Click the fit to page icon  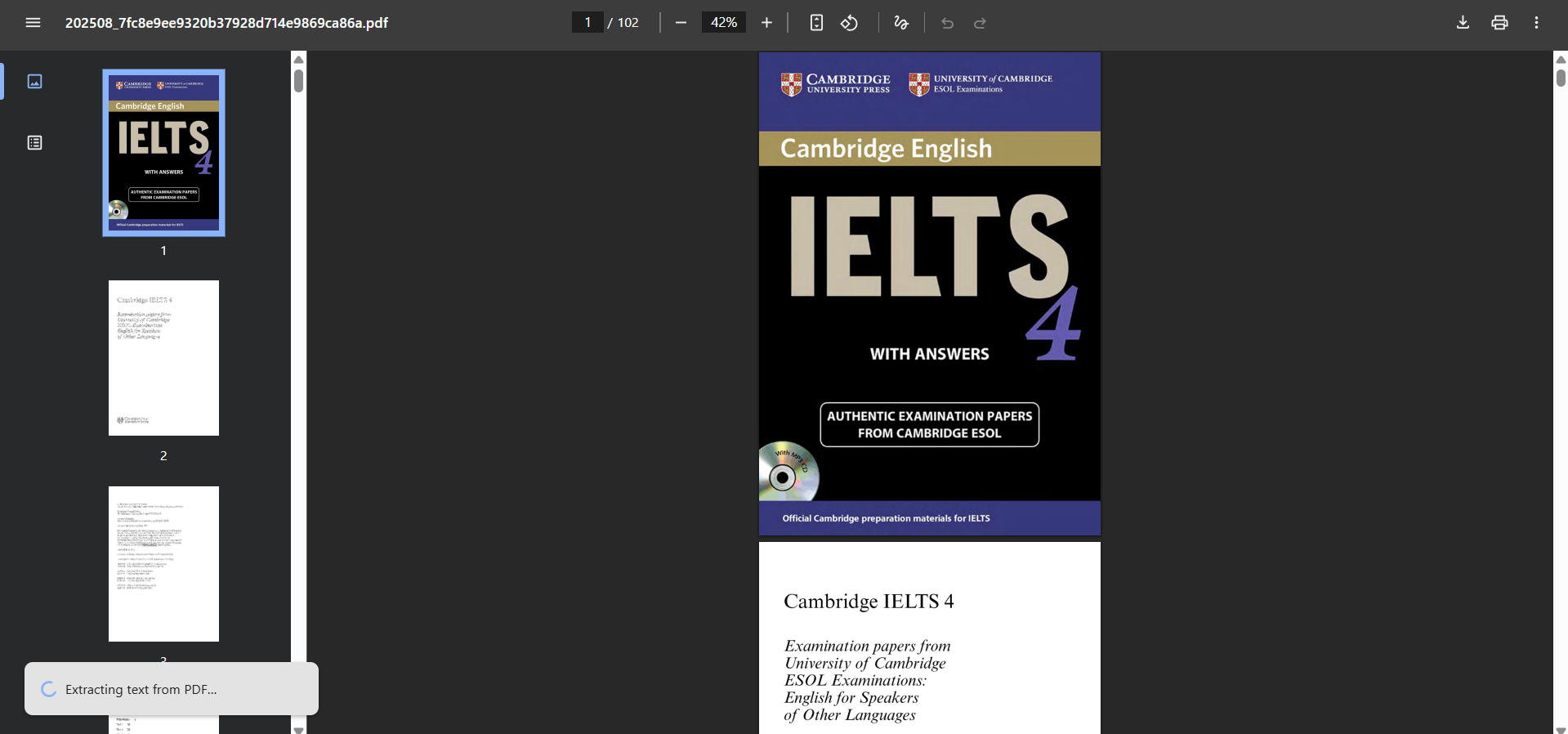click(816, 23)
